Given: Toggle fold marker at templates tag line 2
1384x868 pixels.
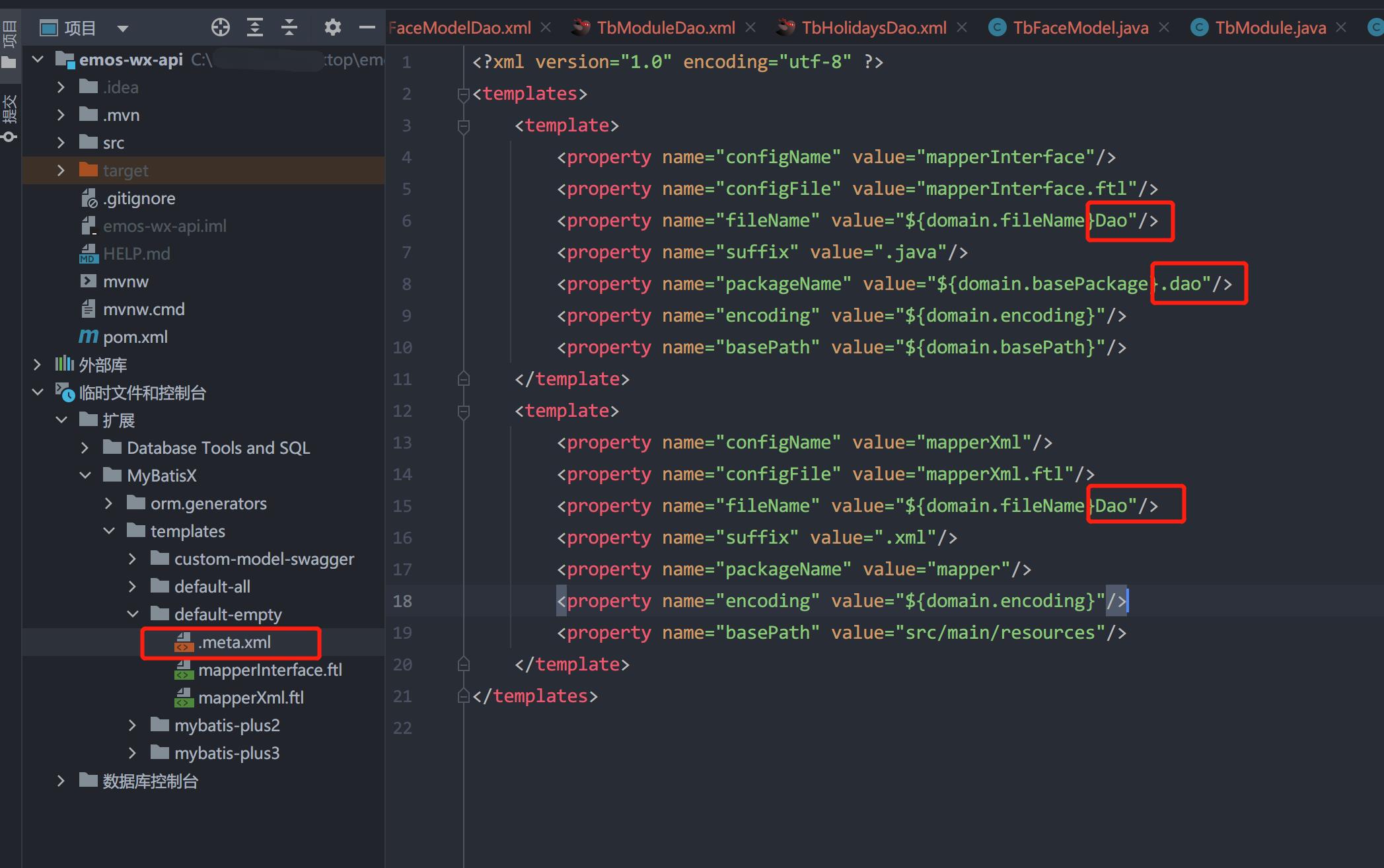Looking at the screenshot, I should [x=464, y=94].
